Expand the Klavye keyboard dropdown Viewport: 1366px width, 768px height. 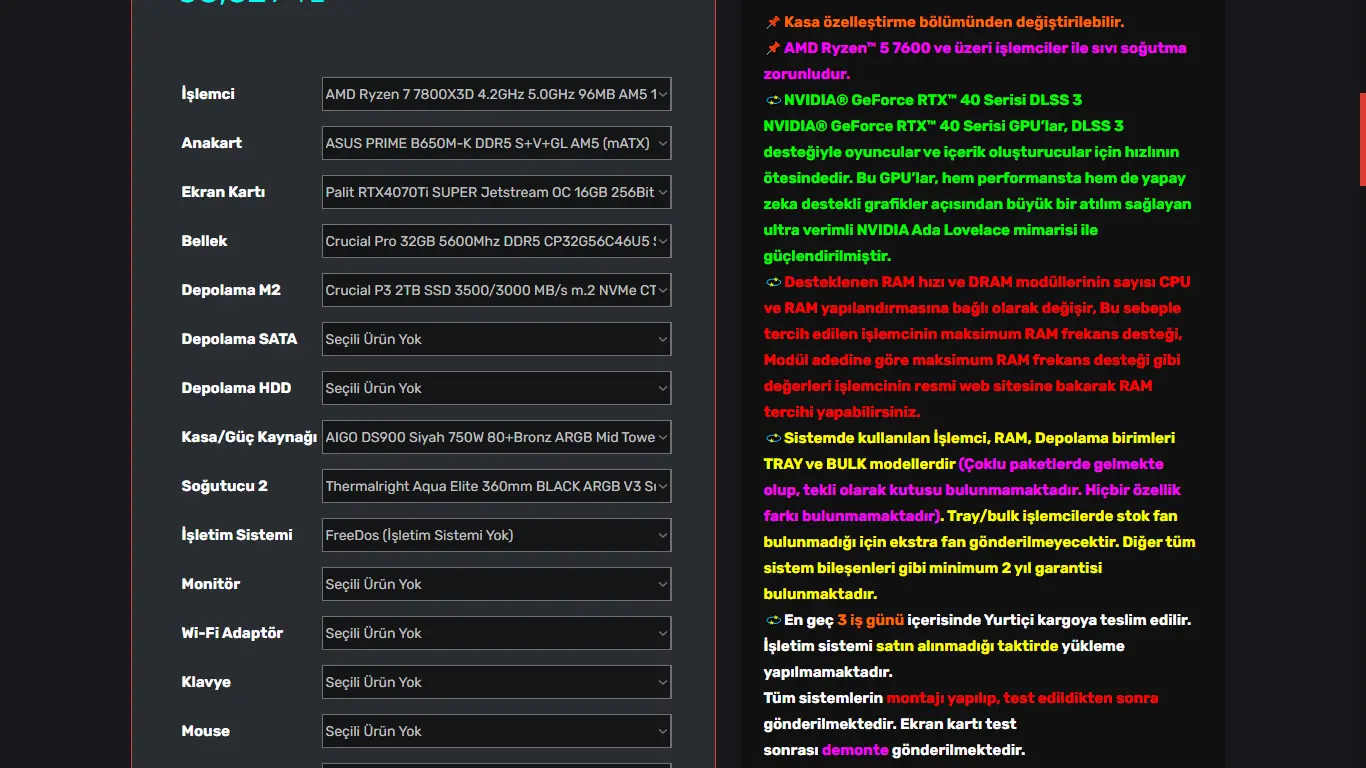(496, 682)
